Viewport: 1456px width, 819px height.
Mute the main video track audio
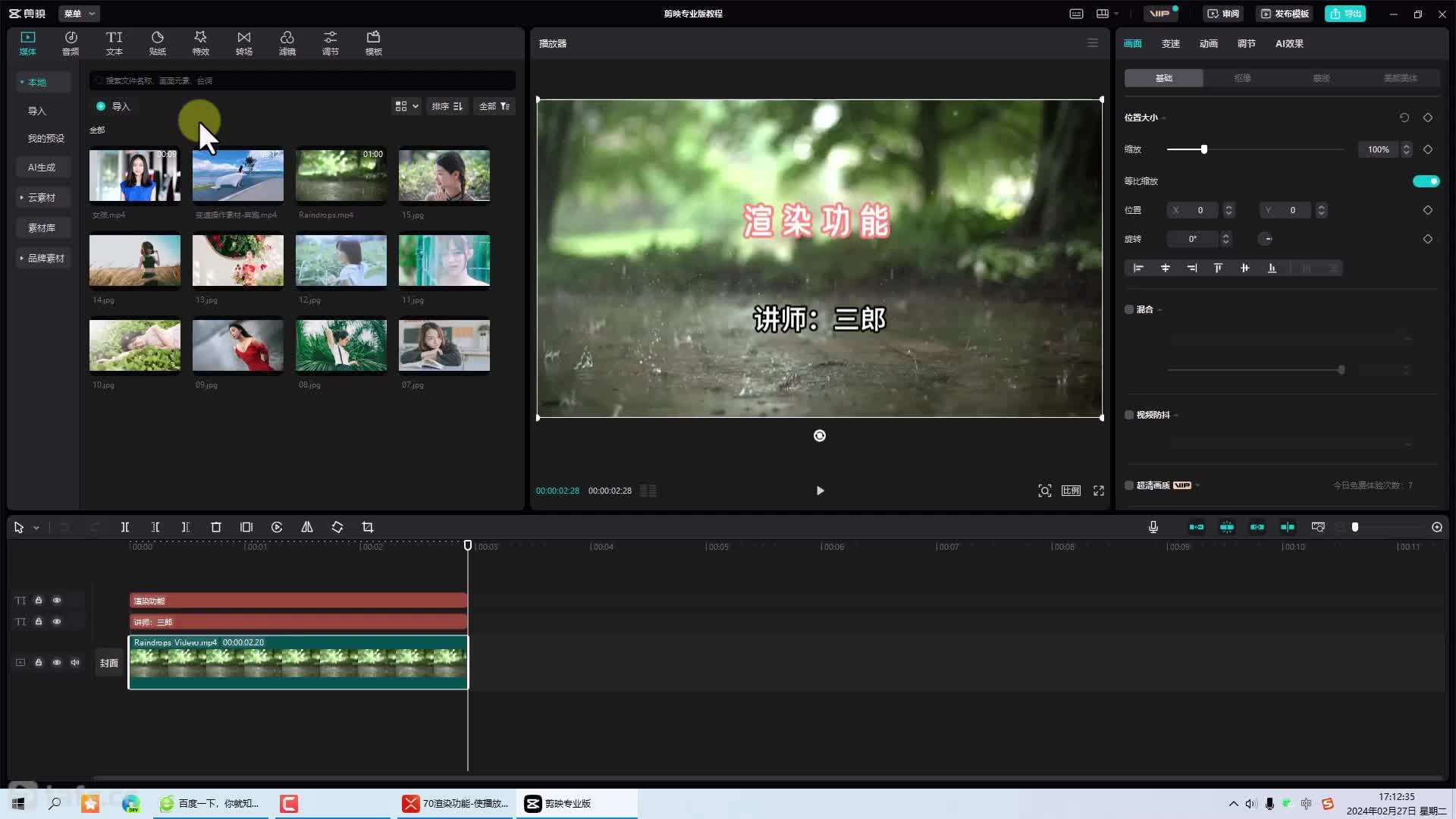[75, 663]
